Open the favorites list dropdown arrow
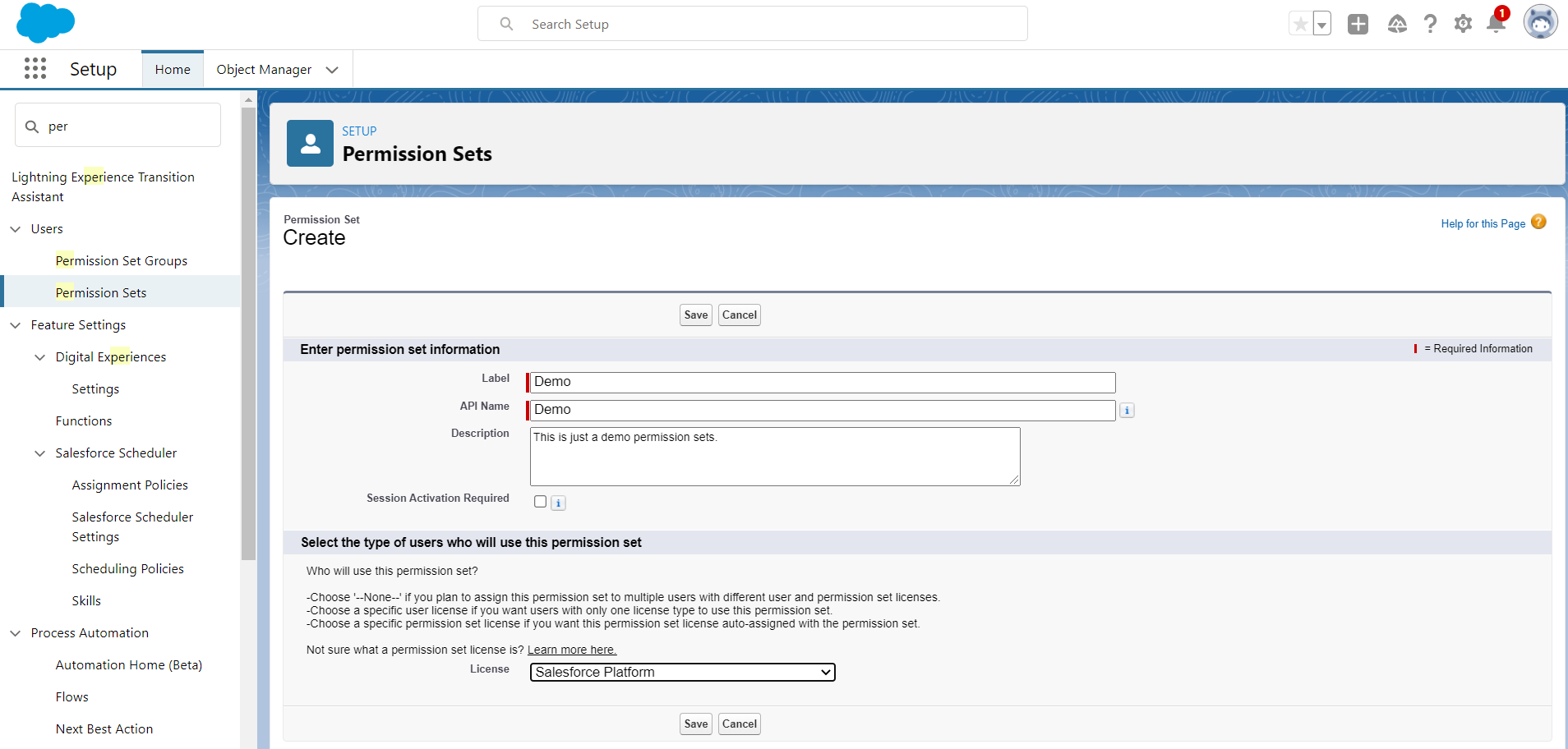Viewport: 1568px width, 749px height. [1321, 25]
